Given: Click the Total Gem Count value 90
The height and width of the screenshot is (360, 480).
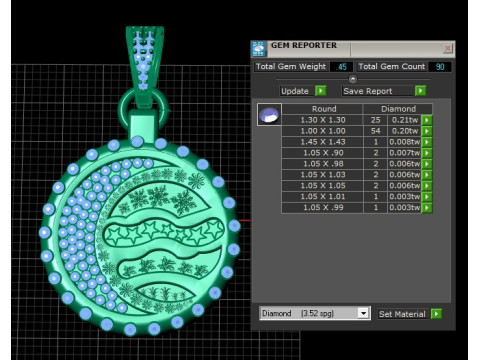Looking at the screenshot, I should click(440, 67).
